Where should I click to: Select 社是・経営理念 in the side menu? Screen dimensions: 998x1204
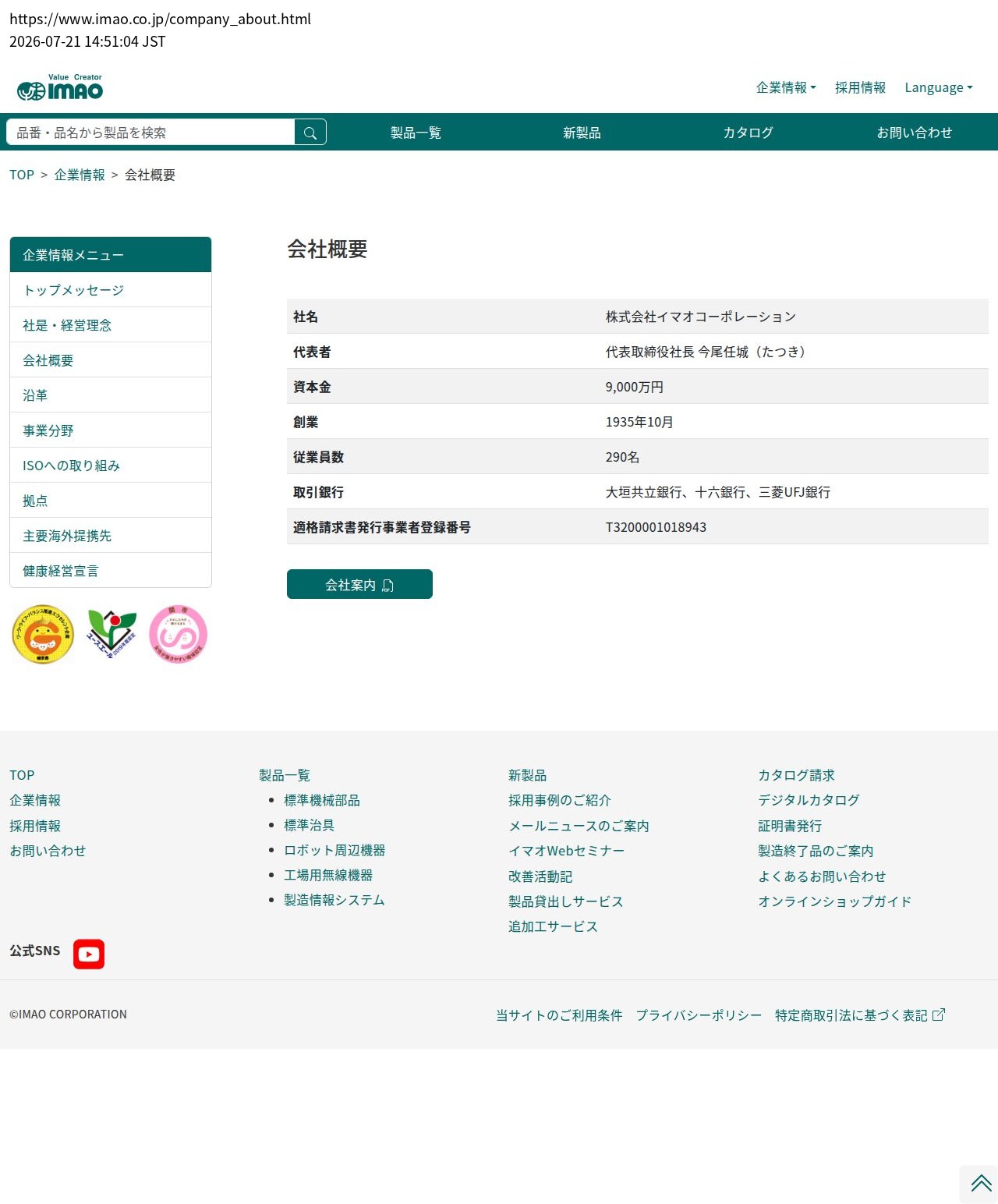tap(111, 325)
